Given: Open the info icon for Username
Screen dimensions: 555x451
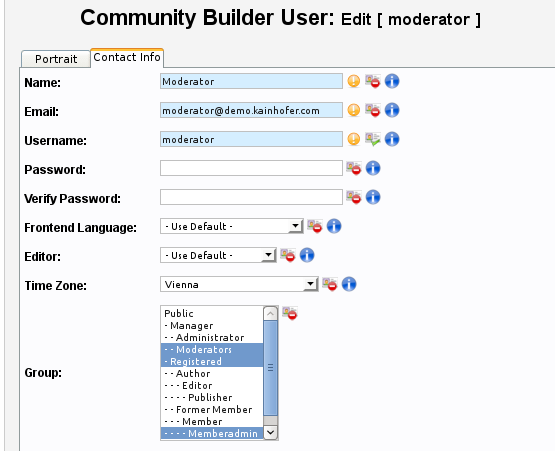Looking at the screenshot, I should point(392,139).
